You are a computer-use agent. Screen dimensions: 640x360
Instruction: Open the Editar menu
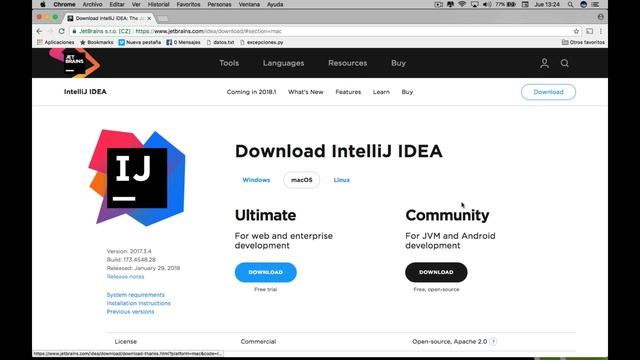(x=117, y=4)
